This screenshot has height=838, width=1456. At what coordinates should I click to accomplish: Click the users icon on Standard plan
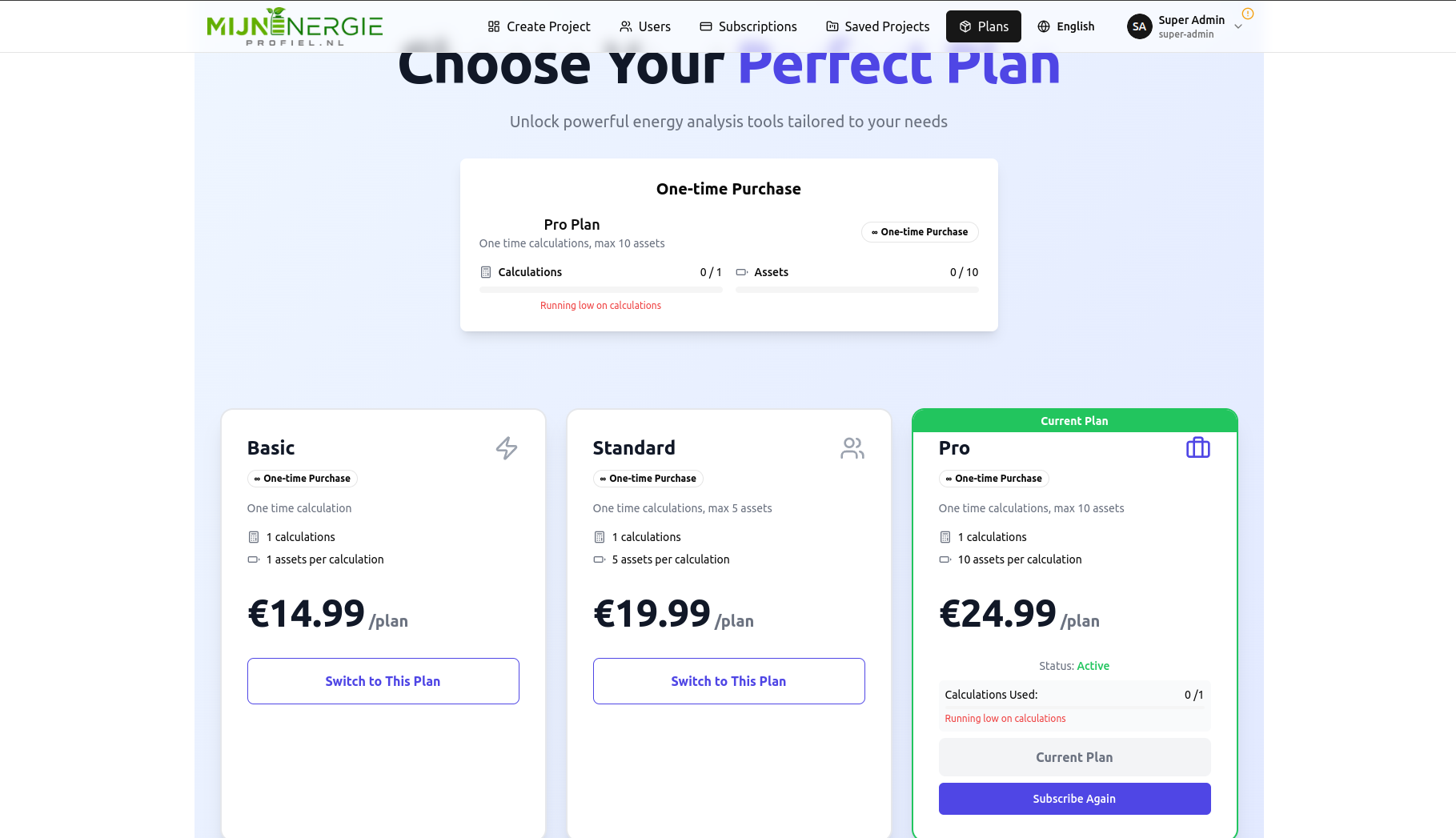pos(852,447)
